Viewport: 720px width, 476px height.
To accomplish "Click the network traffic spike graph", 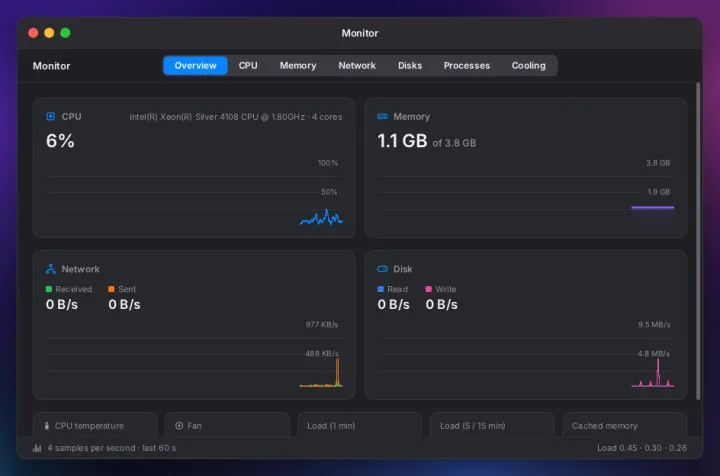I will tap(321, 373).
